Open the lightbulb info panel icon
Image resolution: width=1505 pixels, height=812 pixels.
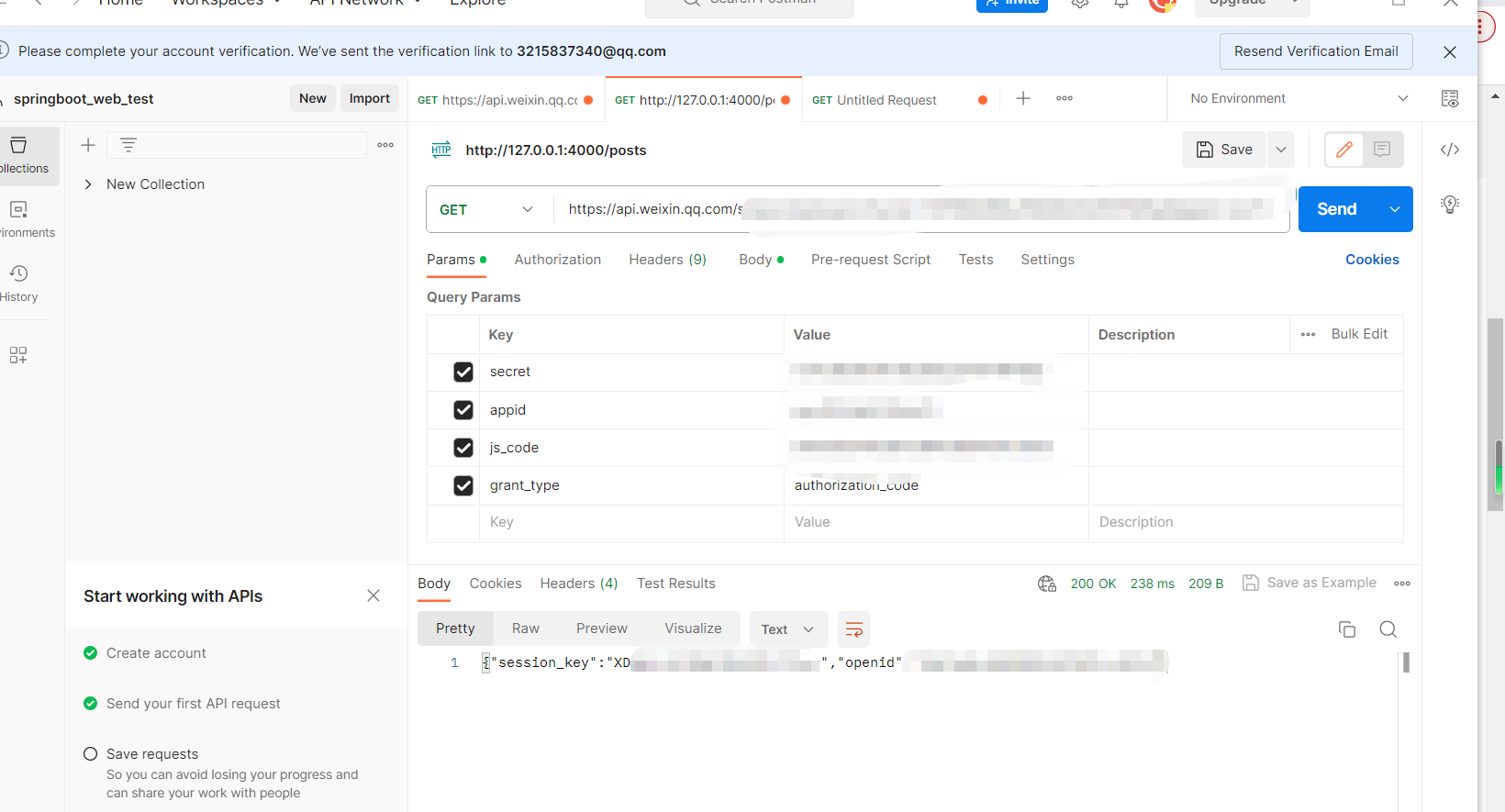tap(1450, 205)
